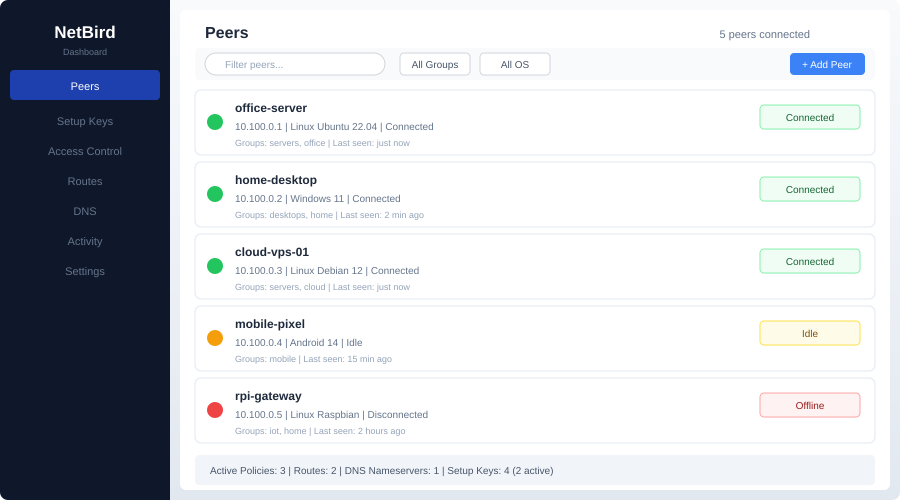Open Access Control page
900x500 pixels.
coord(85,151)
